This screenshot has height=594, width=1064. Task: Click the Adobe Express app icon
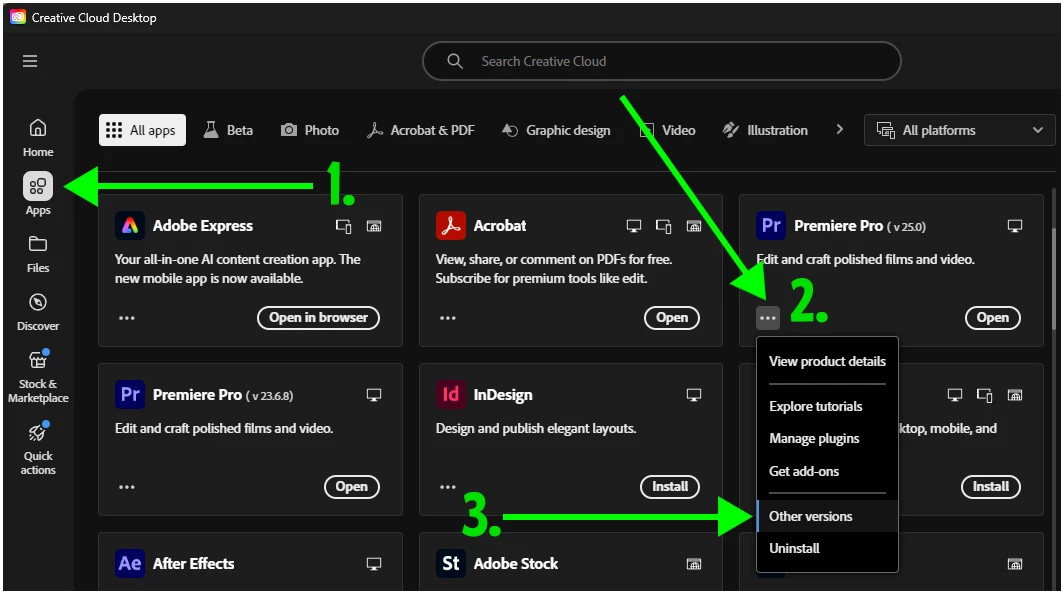pos(130,225)
